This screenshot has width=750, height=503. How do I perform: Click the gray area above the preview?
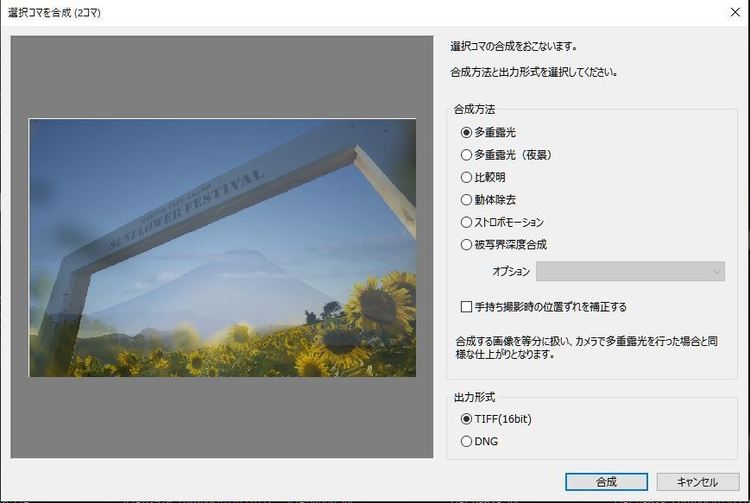coord(222,77)
